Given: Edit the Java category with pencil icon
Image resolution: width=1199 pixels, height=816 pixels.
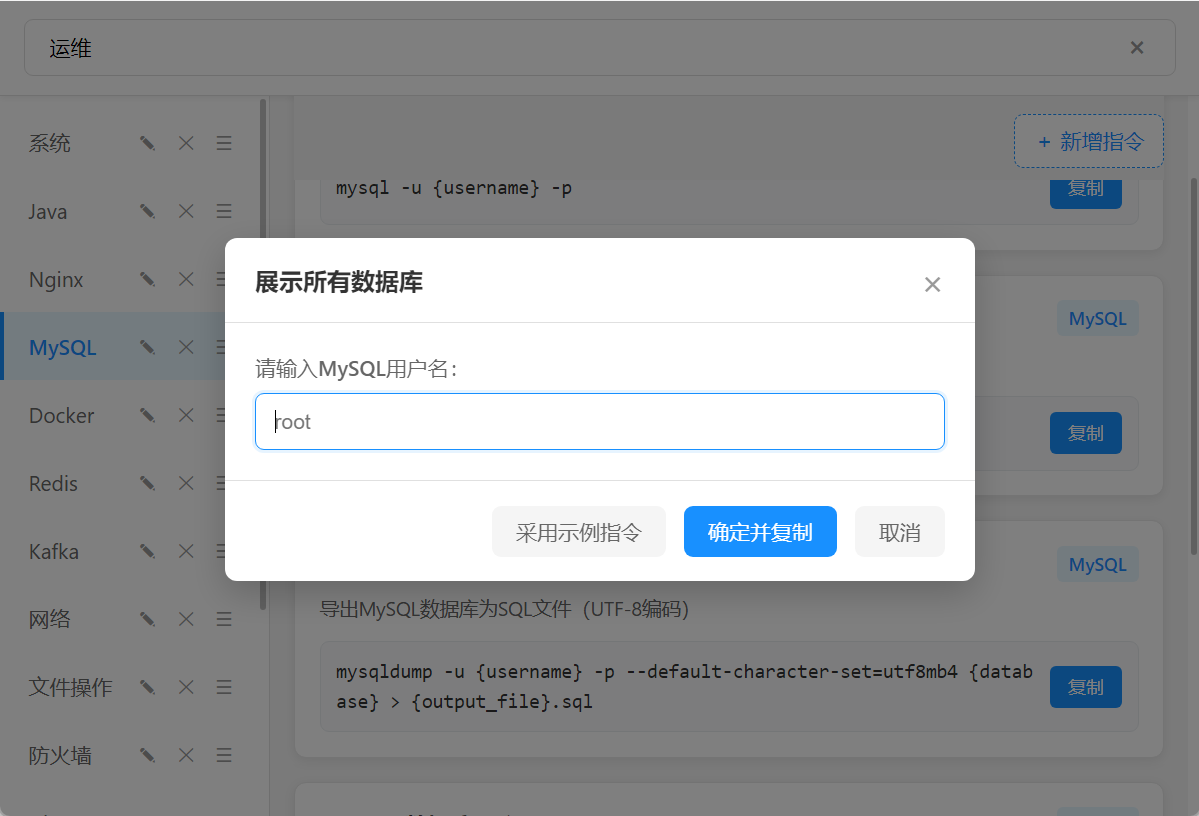Looking at the screenshot, I should tap(148, 211).
